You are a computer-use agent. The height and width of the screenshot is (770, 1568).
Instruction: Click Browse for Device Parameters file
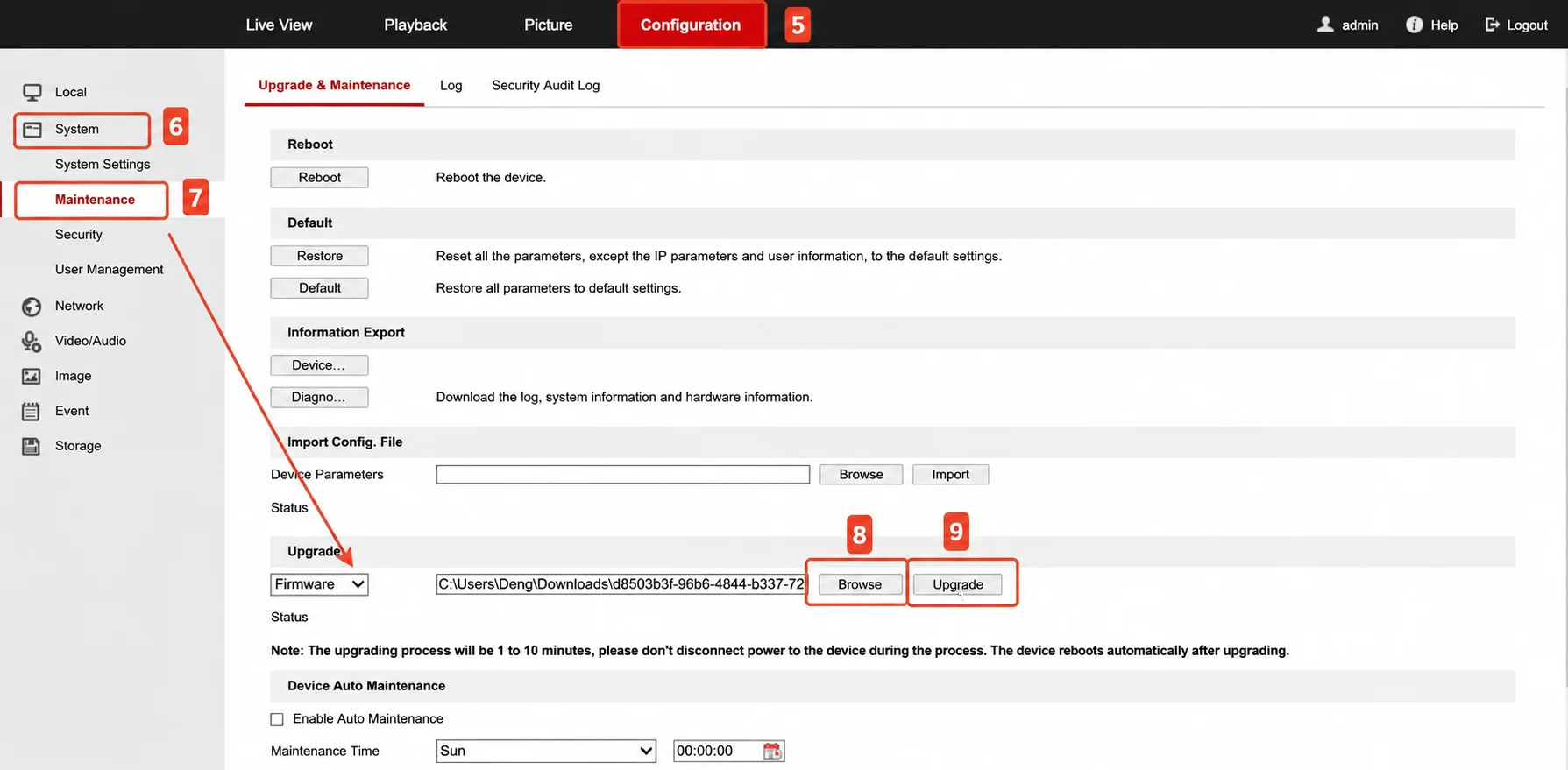click(x=861, y=474)
